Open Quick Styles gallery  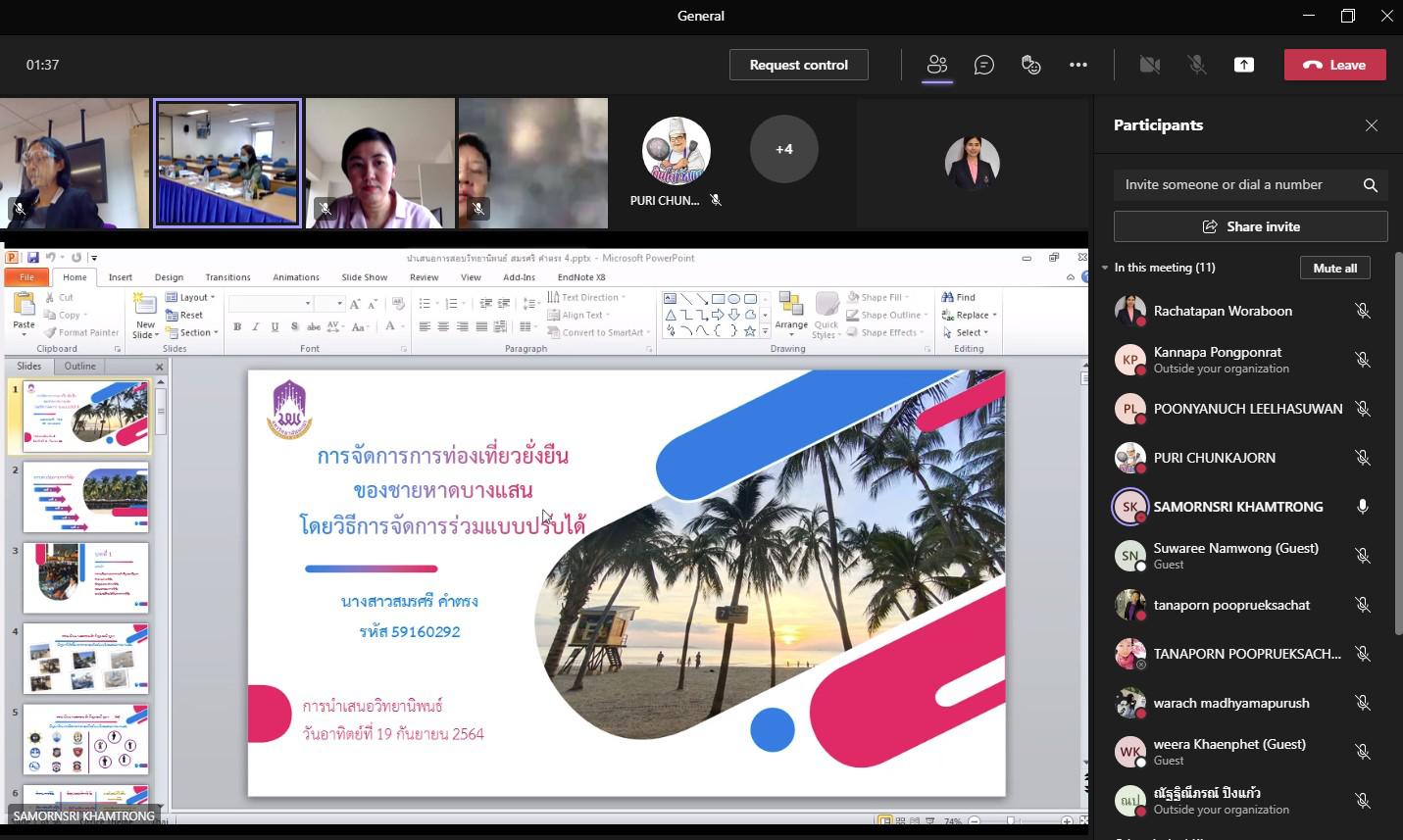click(827, 316)
